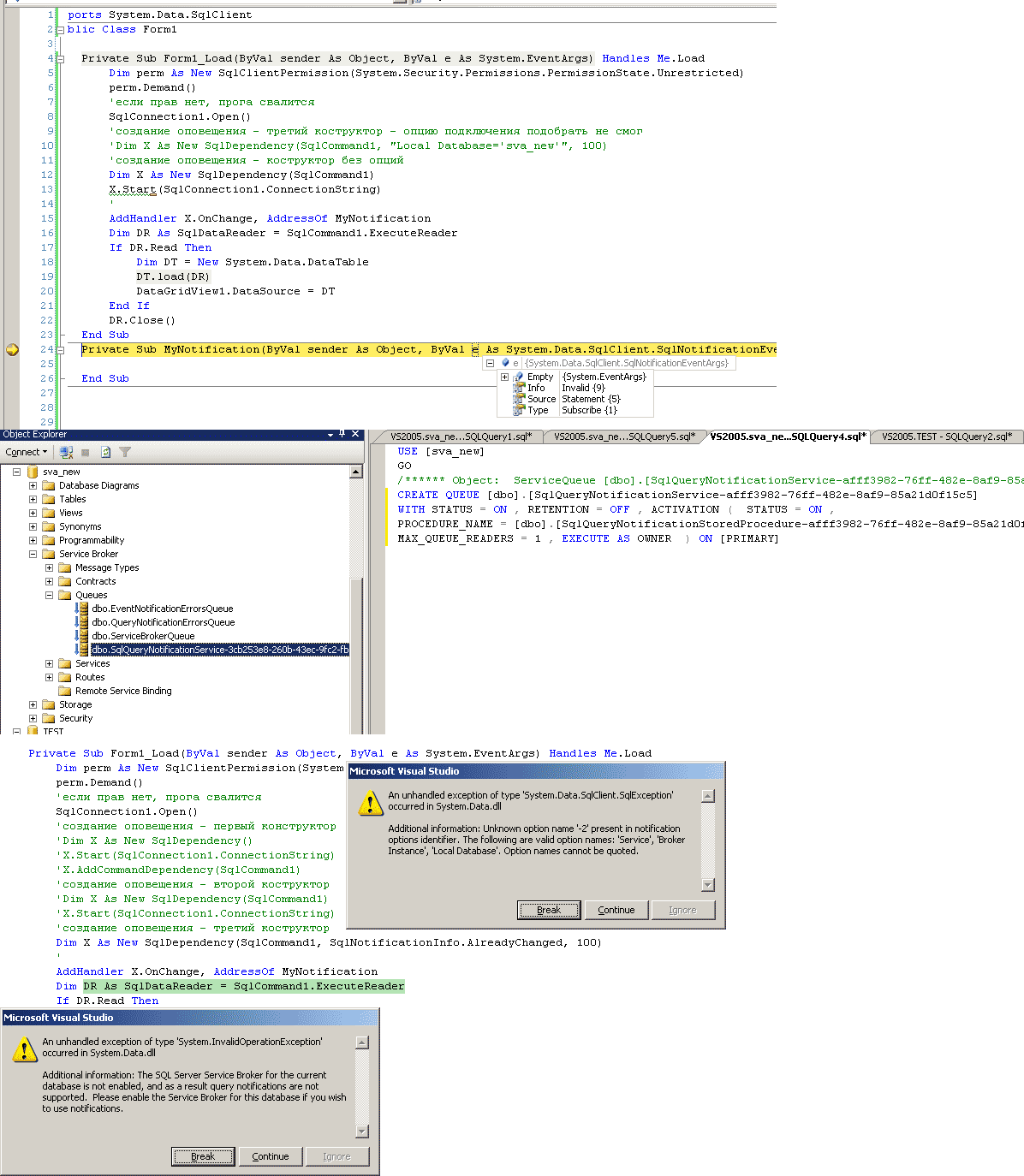
Task: Click the sva_new database cylinder icon
Action: pos(33,472)
